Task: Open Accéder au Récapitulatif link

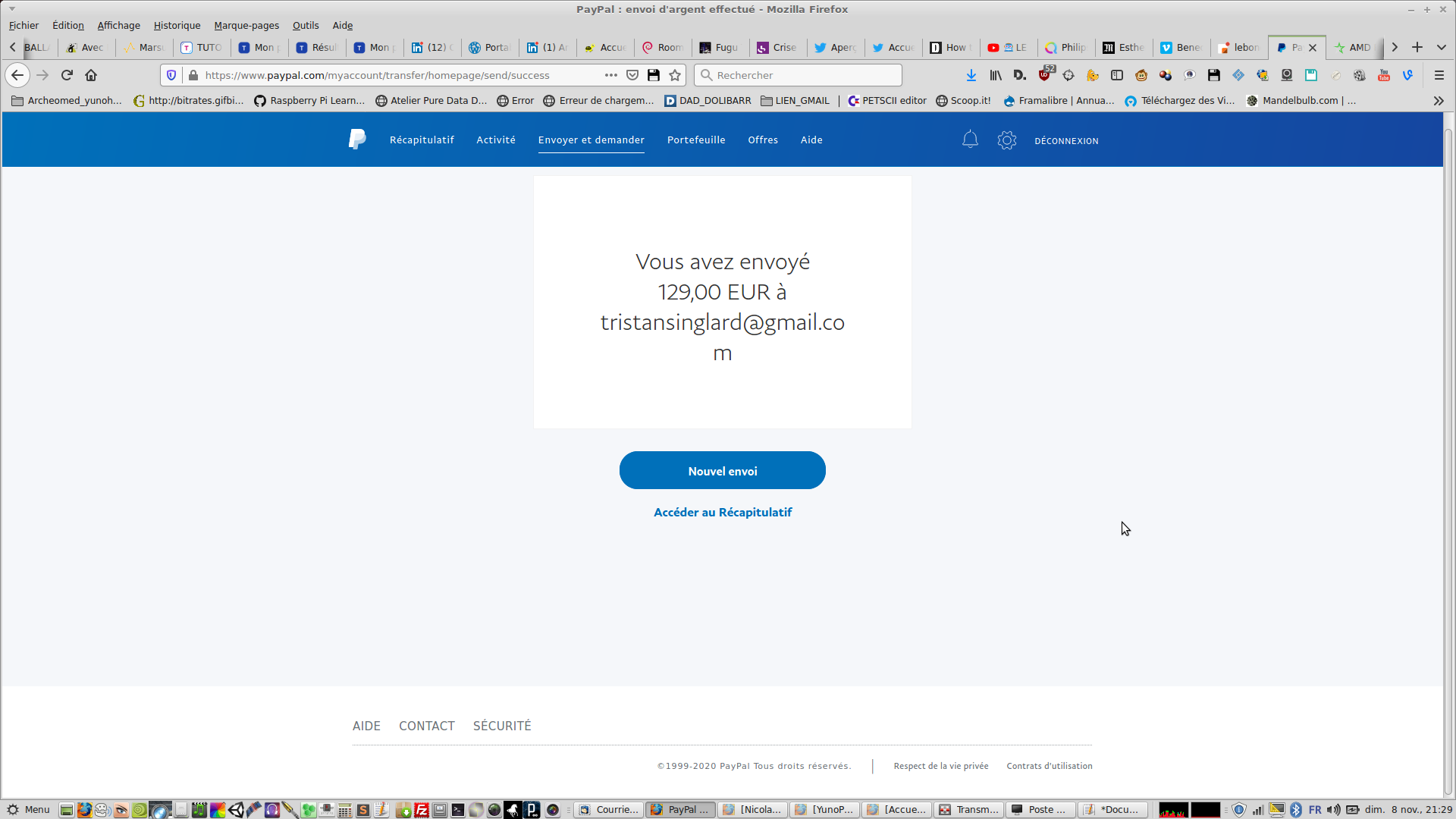Action: [722, 513]
